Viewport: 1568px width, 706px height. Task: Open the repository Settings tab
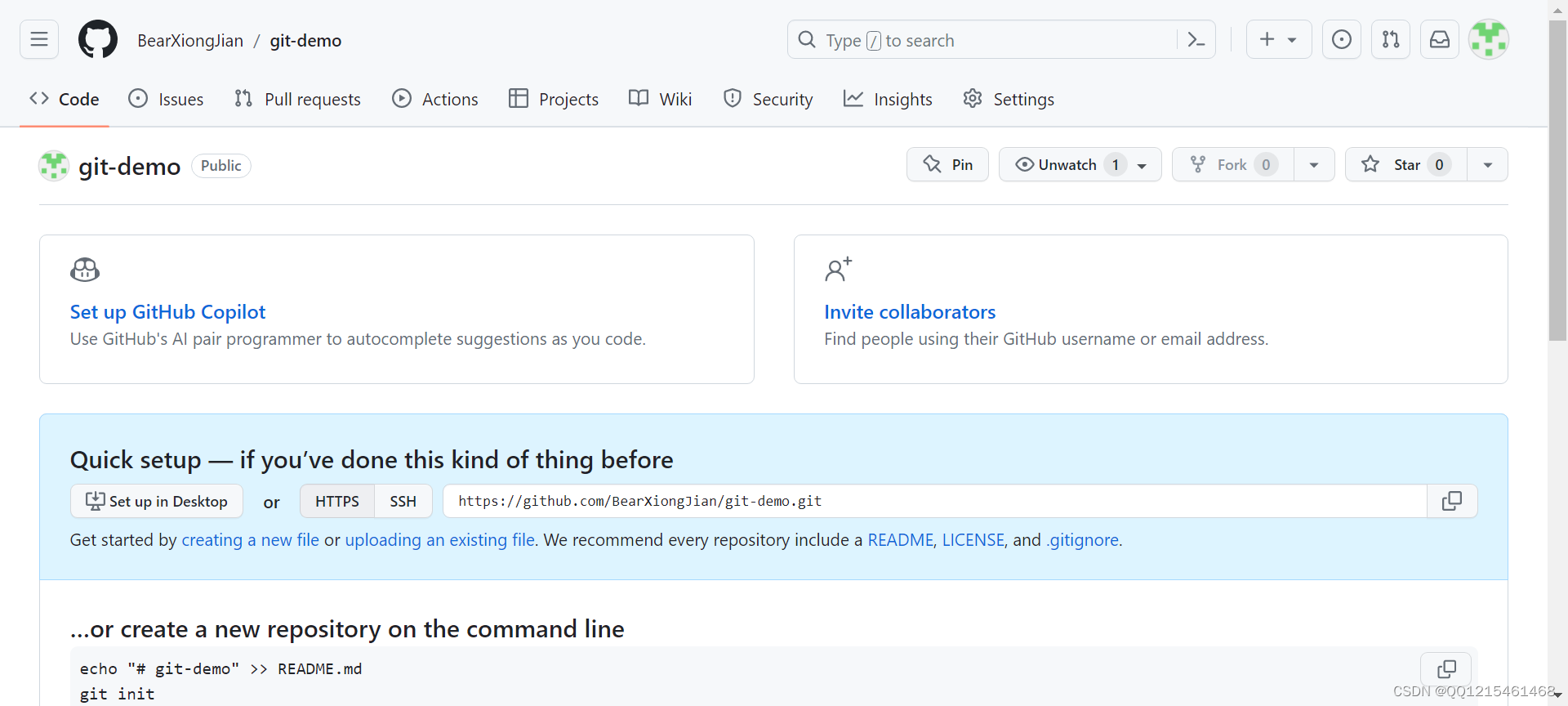pos(1009,99)
